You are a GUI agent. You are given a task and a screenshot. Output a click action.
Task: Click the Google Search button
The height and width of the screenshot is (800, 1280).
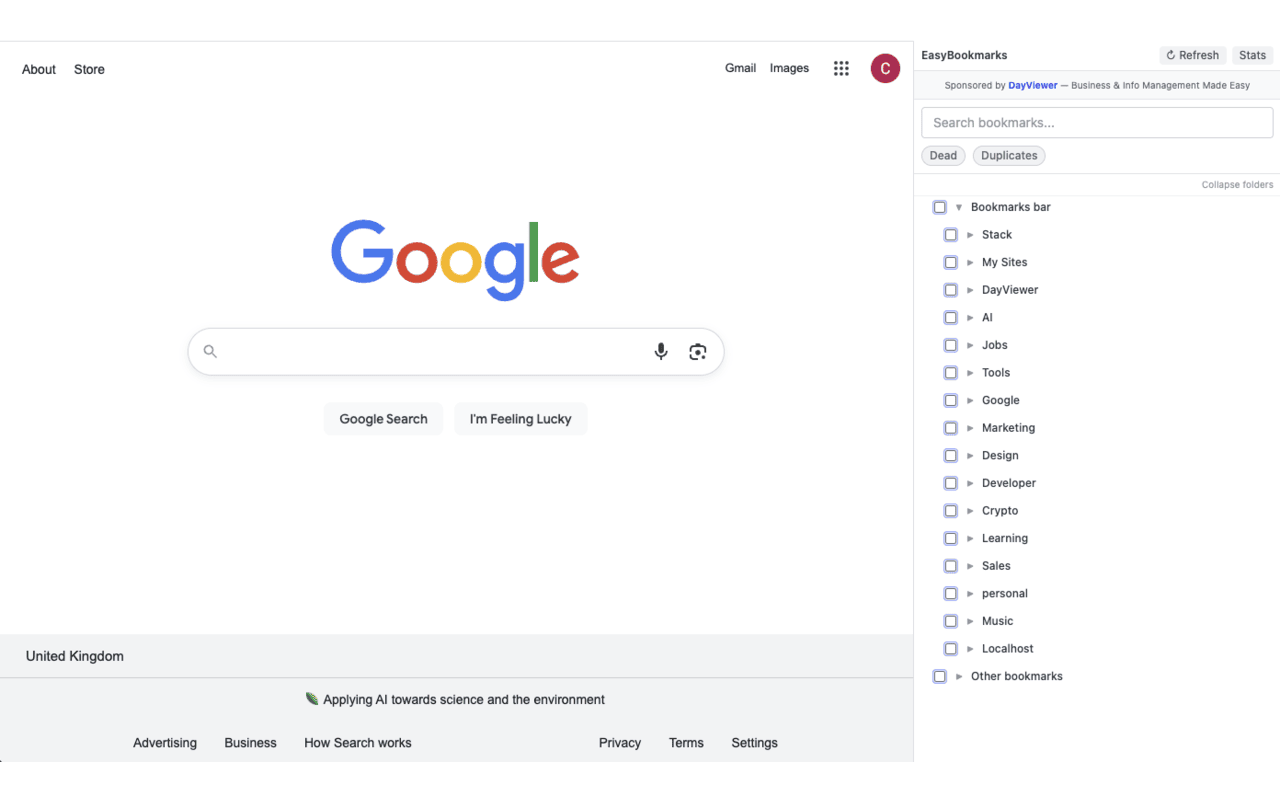coord(383,419)
